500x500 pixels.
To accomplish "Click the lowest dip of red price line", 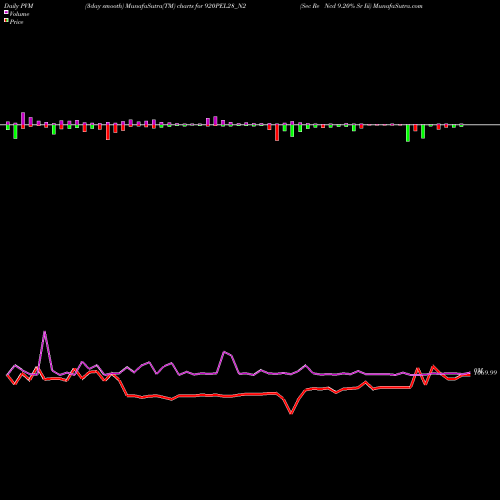I will tap(291, 413).
